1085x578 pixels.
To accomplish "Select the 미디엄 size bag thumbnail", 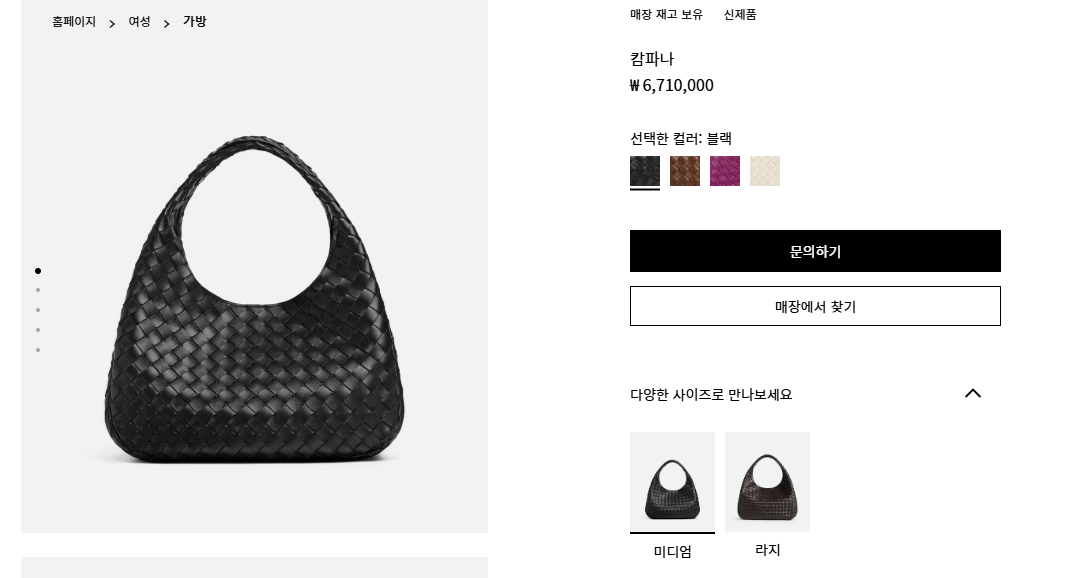I will point(672,482).
